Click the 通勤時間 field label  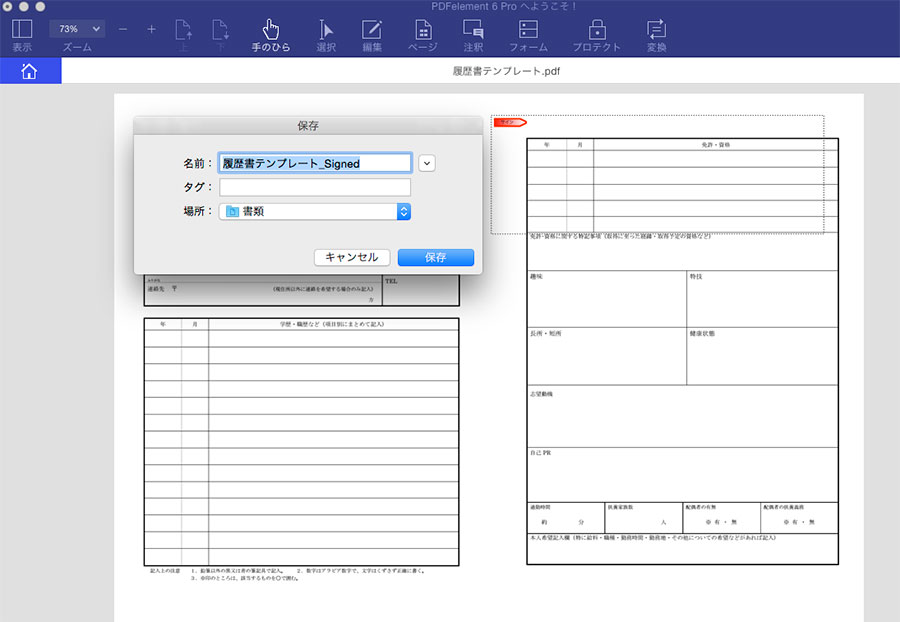coord(540,507)
